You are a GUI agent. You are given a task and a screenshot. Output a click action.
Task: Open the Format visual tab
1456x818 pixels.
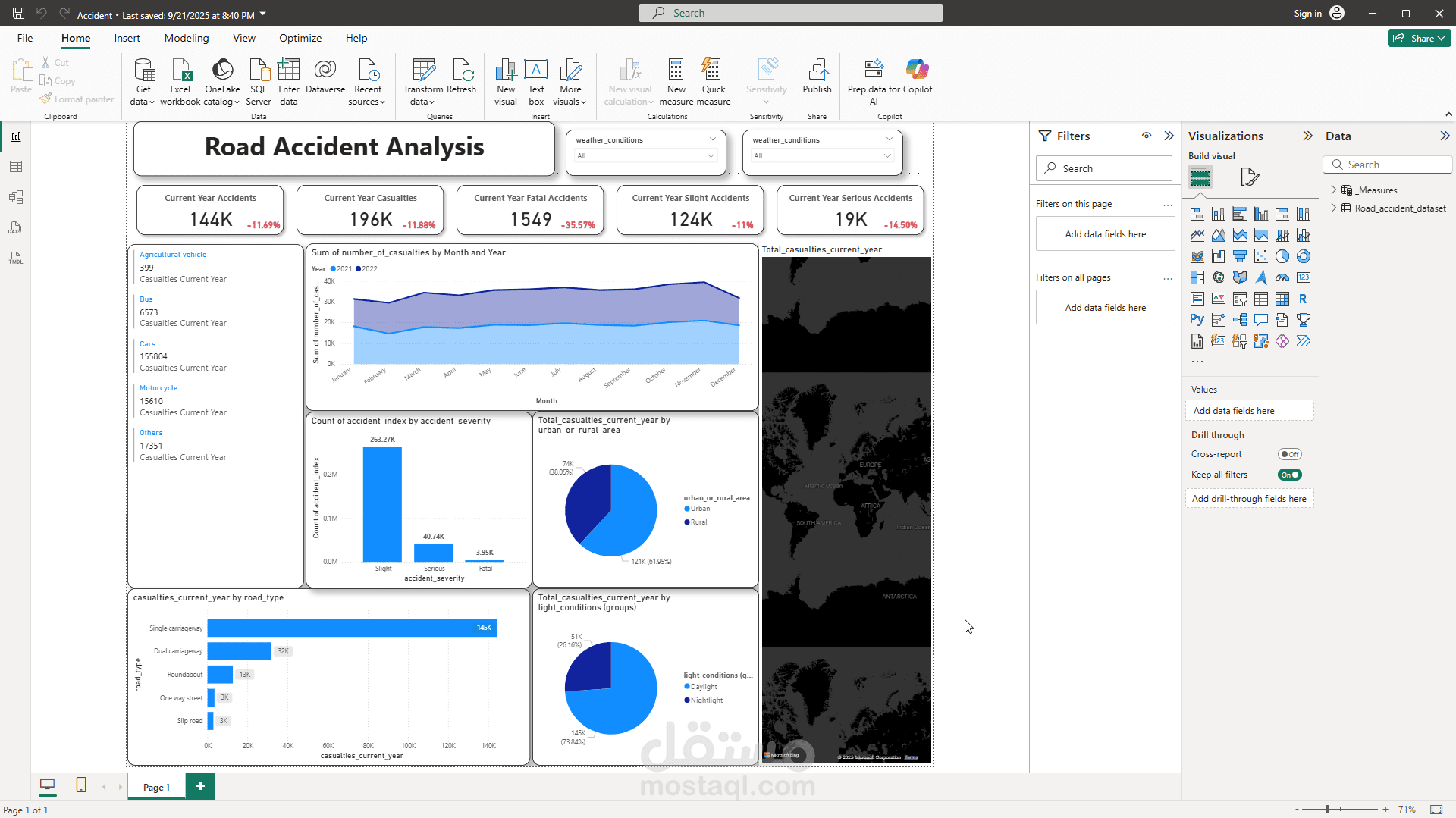point(1249,177)
